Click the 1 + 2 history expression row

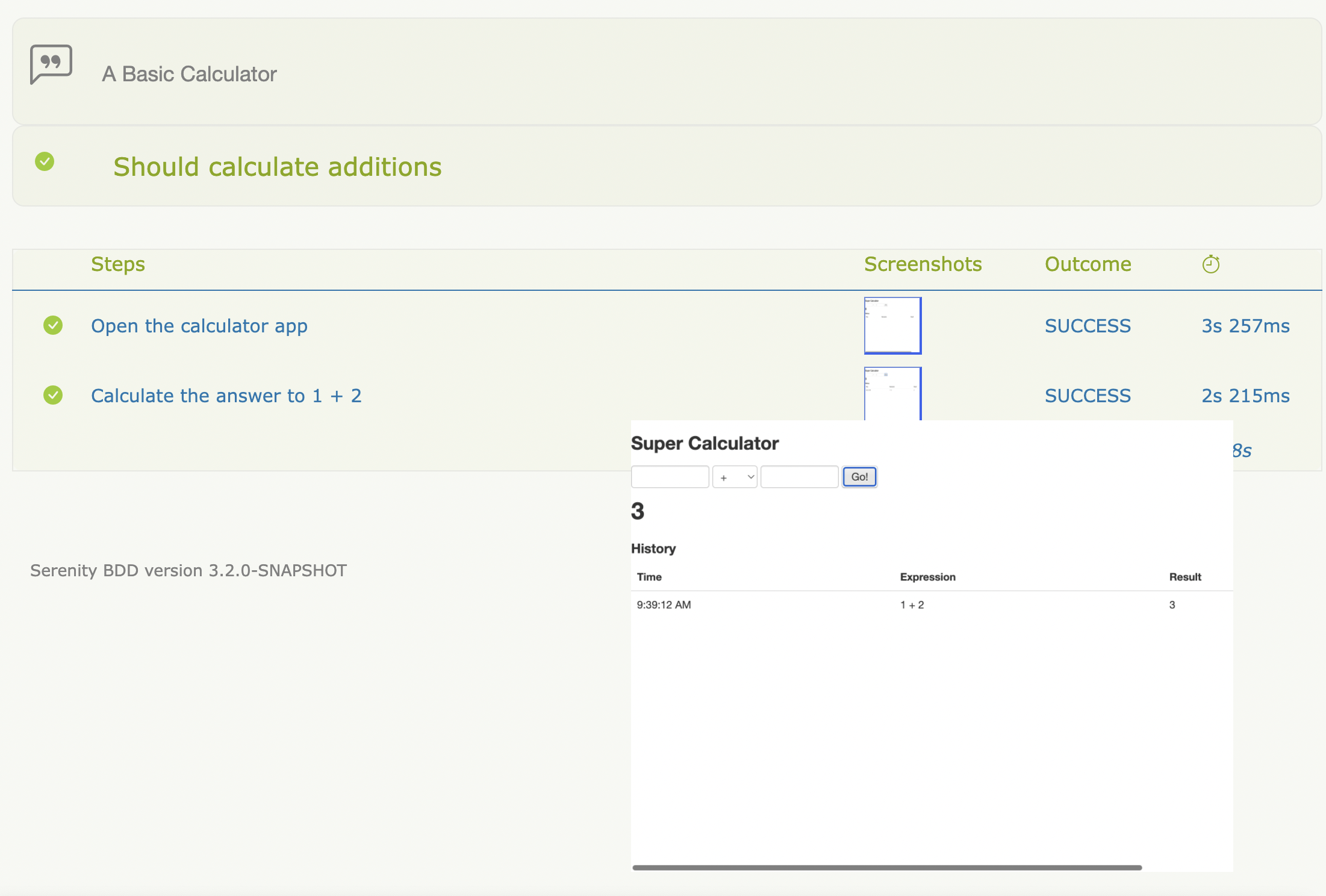(x=912, y=605)
